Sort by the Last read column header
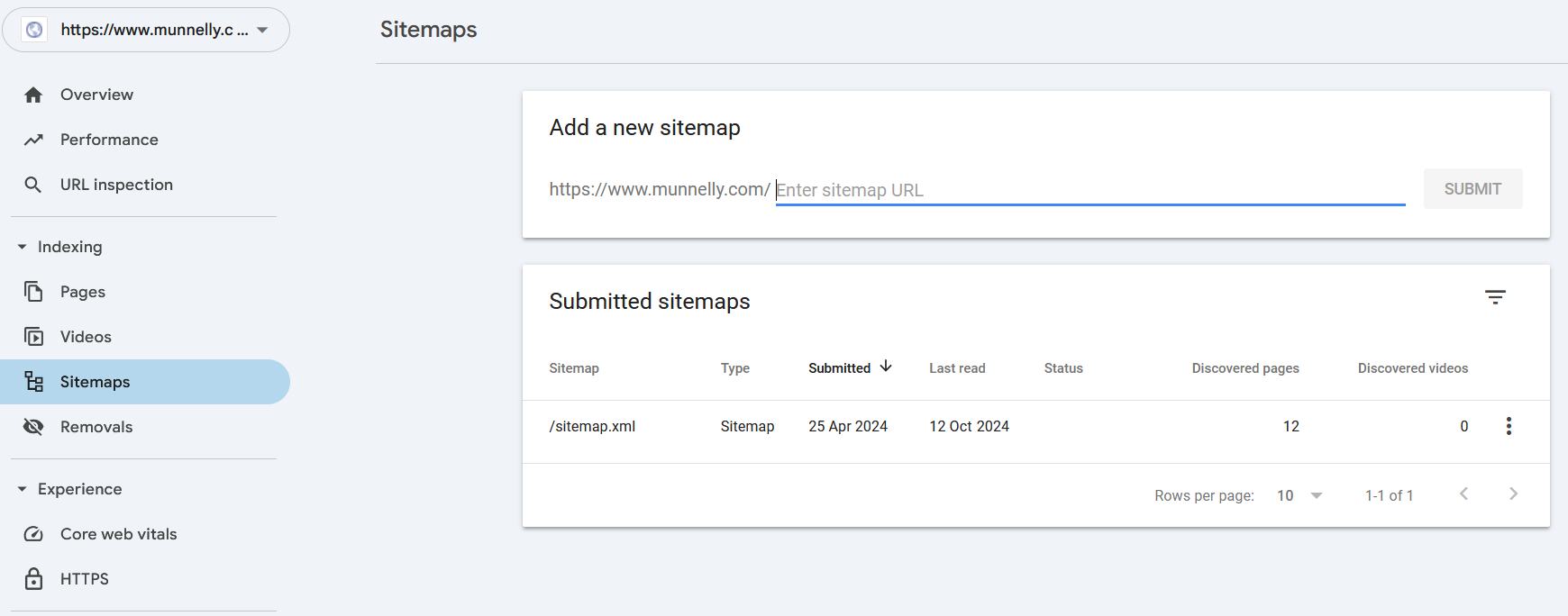The height and width of the screenshot is (616, 1568). pyautogui.click(x=957, y=368)
